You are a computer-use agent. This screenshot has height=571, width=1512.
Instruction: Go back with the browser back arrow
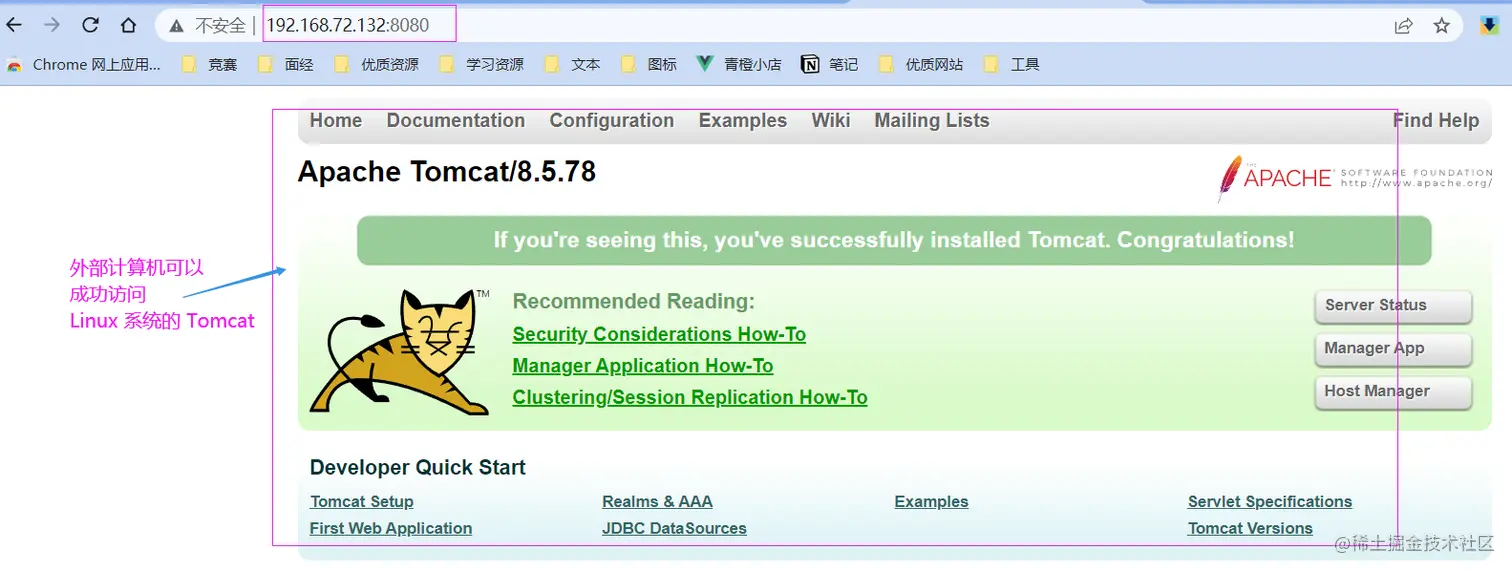click(x=14, y=25)
